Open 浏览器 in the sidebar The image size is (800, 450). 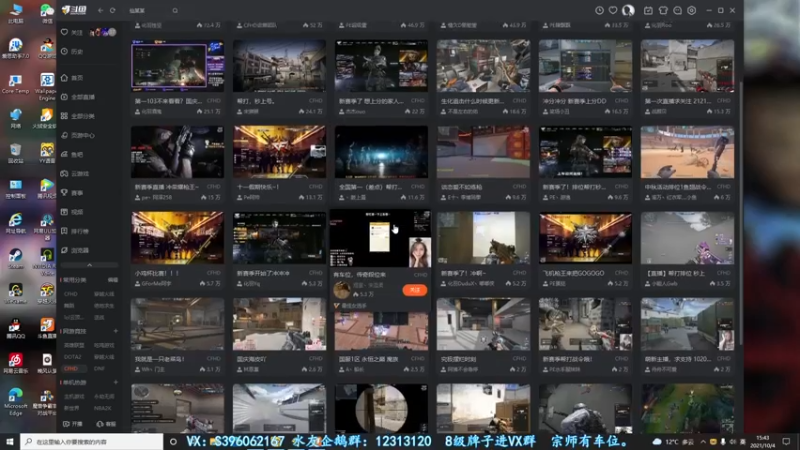(75, 250)
